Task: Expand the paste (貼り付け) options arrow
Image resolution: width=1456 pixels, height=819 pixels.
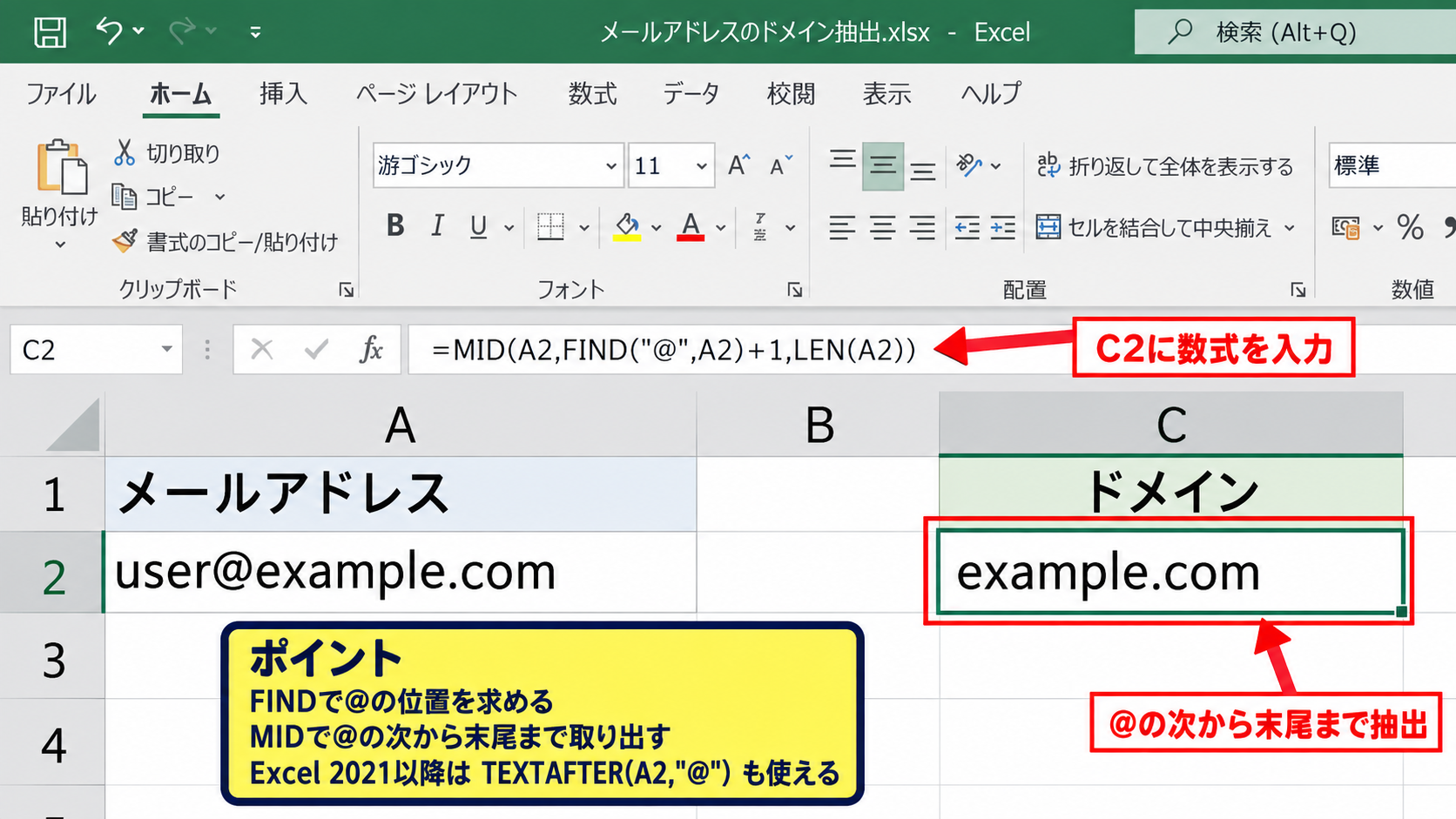Action: [60, 245]
